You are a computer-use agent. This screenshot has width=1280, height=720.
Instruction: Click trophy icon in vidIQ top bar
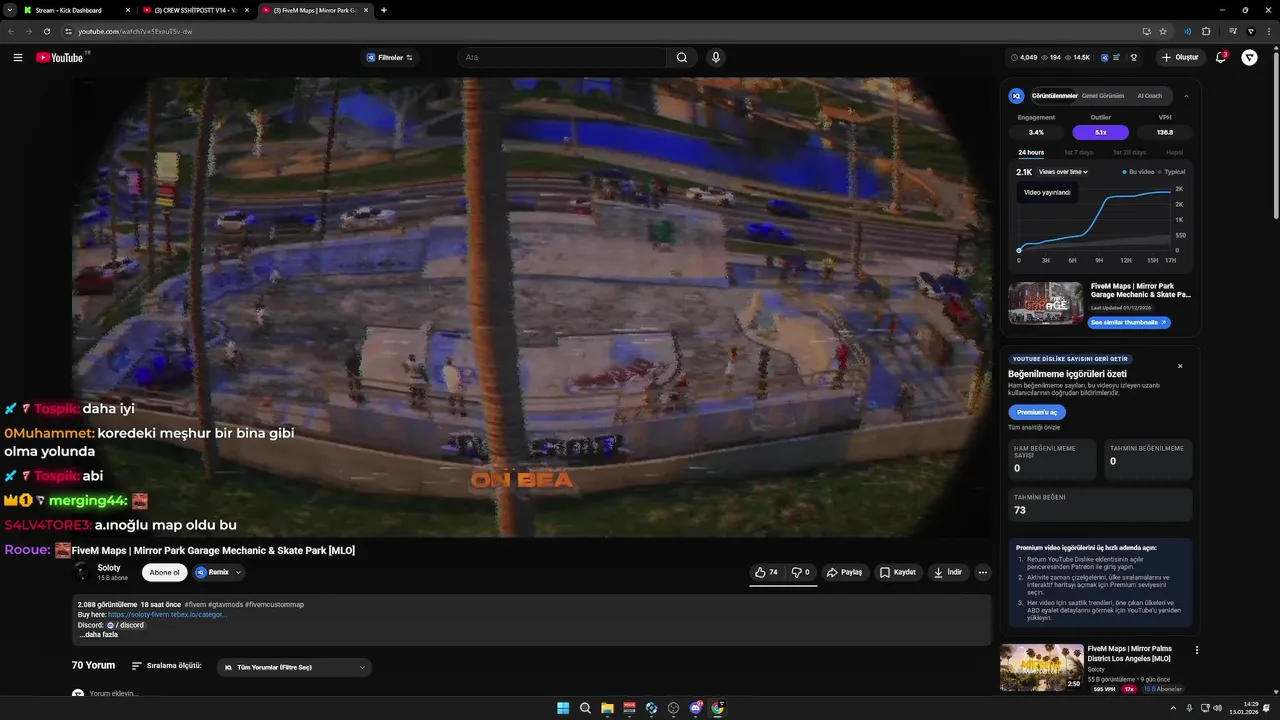pyautogui.click(x=1134, y=58)
